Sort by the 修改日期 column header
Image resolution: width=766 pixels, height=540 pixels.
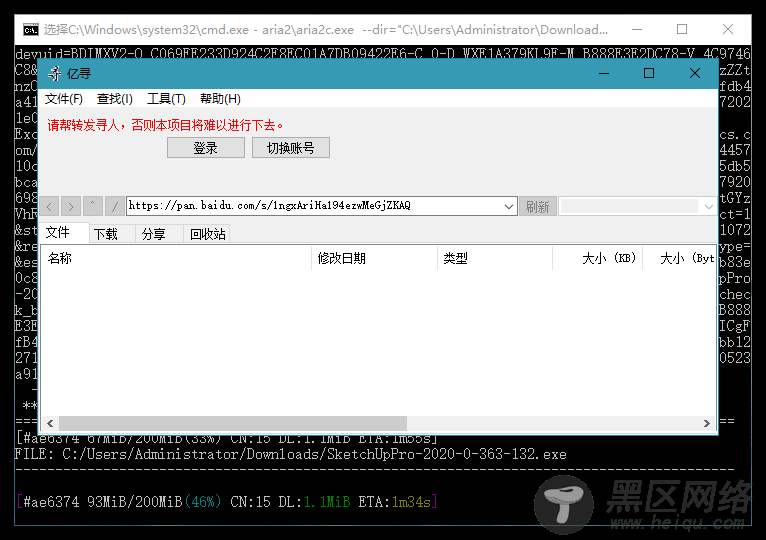pyautogui.click(x=374, y=258)
